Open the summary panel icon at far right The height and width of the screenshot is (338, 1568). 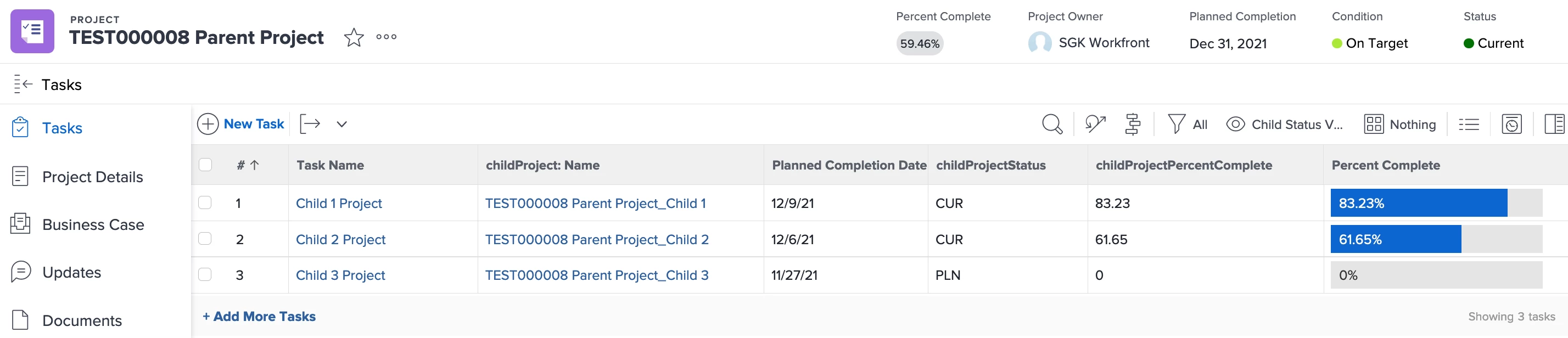pos(1554,124)
